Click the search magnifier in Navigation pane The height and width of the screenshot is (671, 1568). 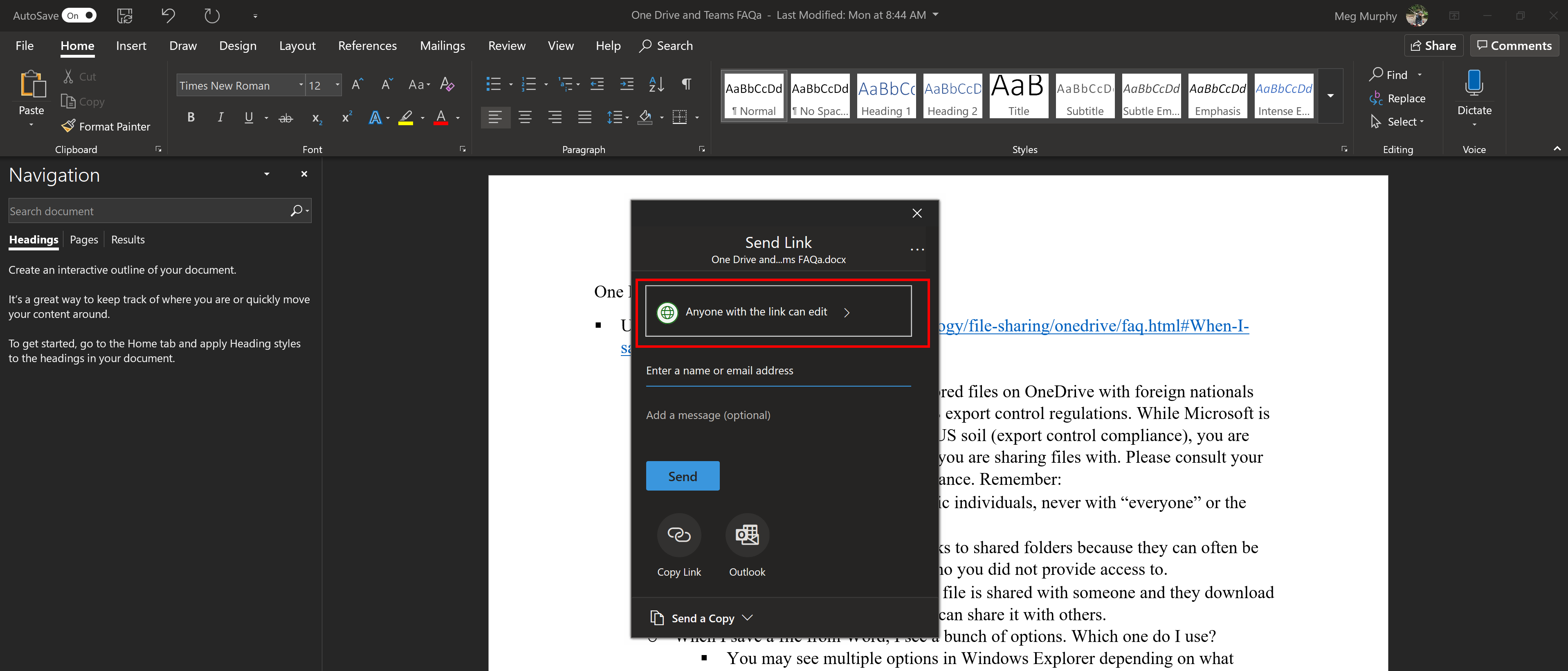297,211
